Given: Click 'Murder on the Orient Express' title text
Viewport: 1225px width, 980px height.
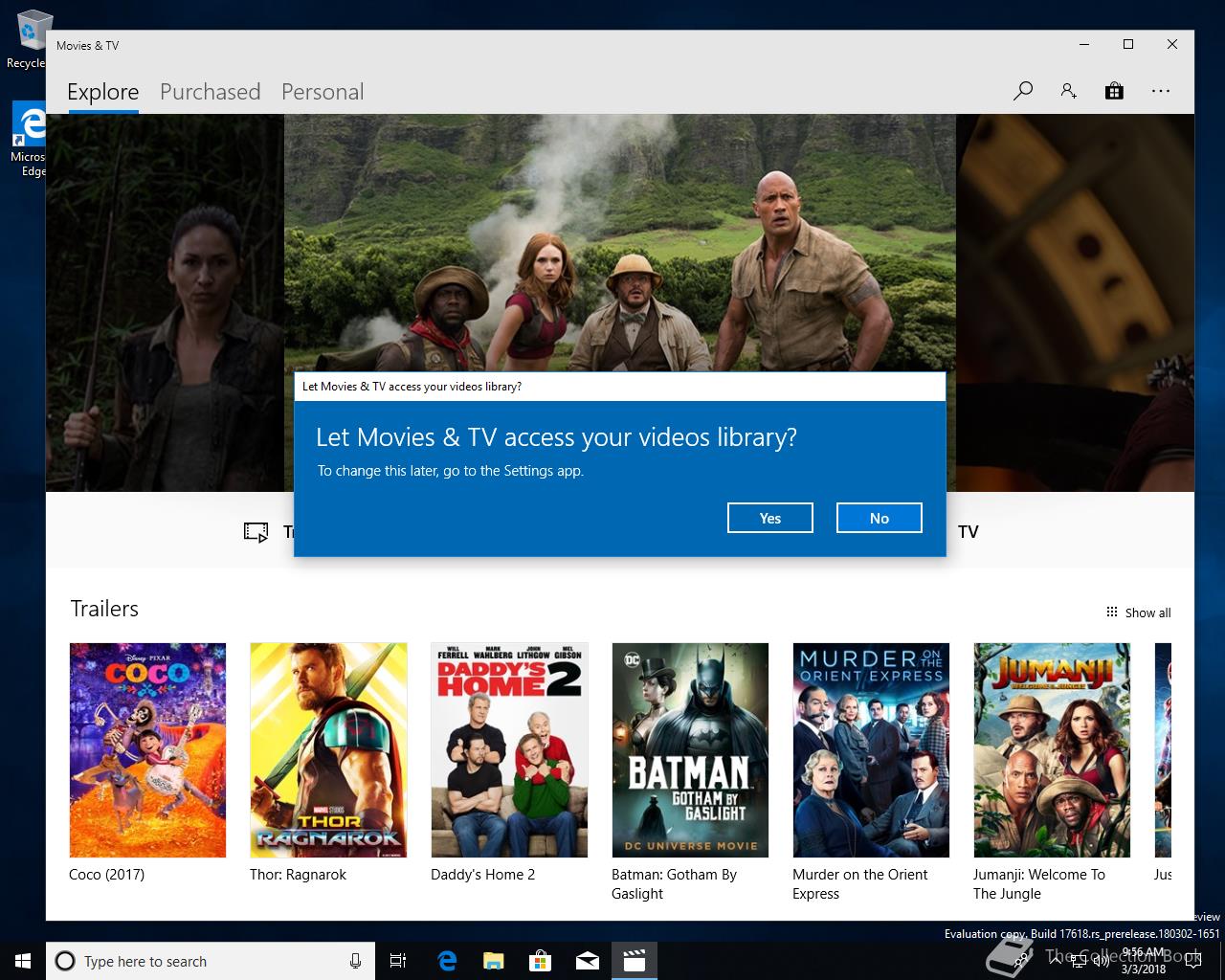Looking at the screenshot, I should coord(859,884).
